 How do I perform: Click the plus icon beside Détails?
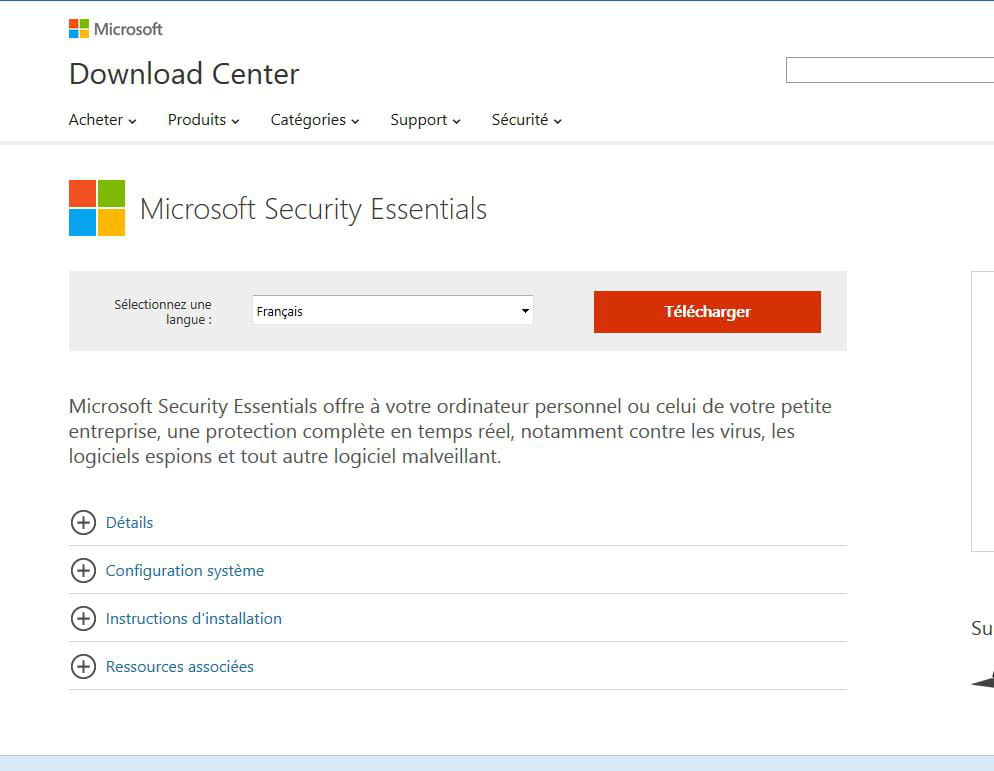[83, 522]
